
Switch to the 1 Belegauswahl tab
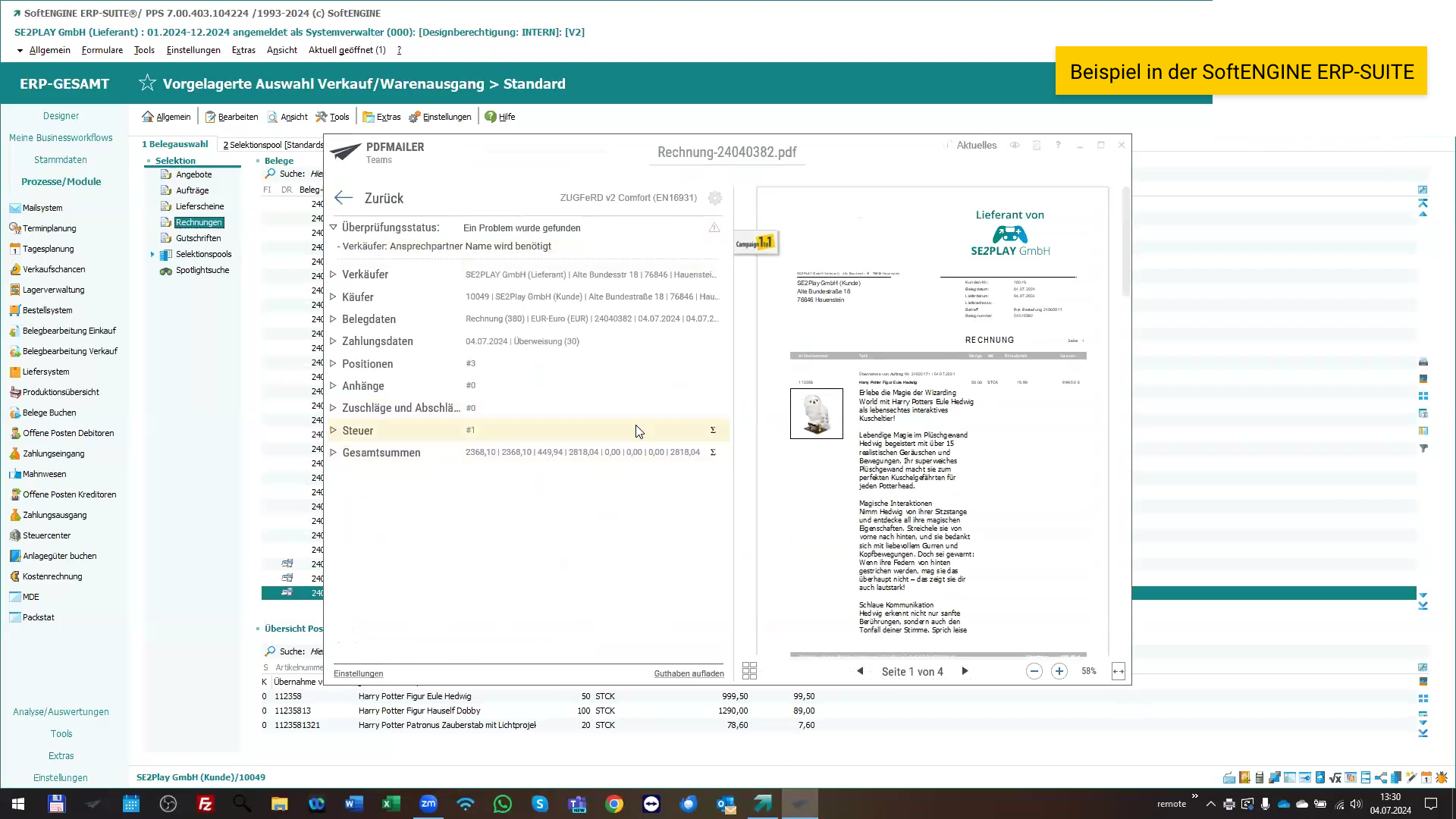point(175,144)
